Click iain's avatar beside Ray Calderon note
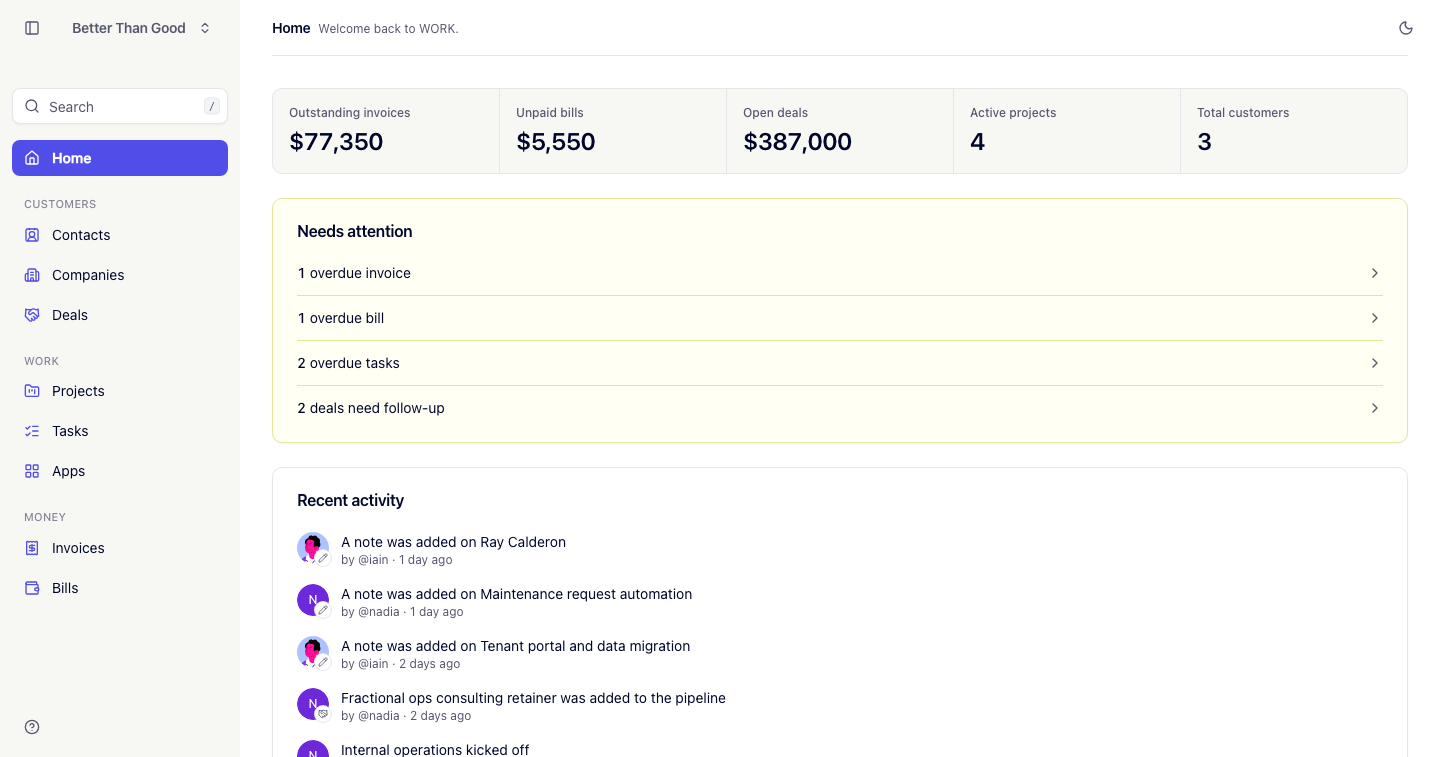The height and width of the screenshot is (757, 1440). coord(313,548)
